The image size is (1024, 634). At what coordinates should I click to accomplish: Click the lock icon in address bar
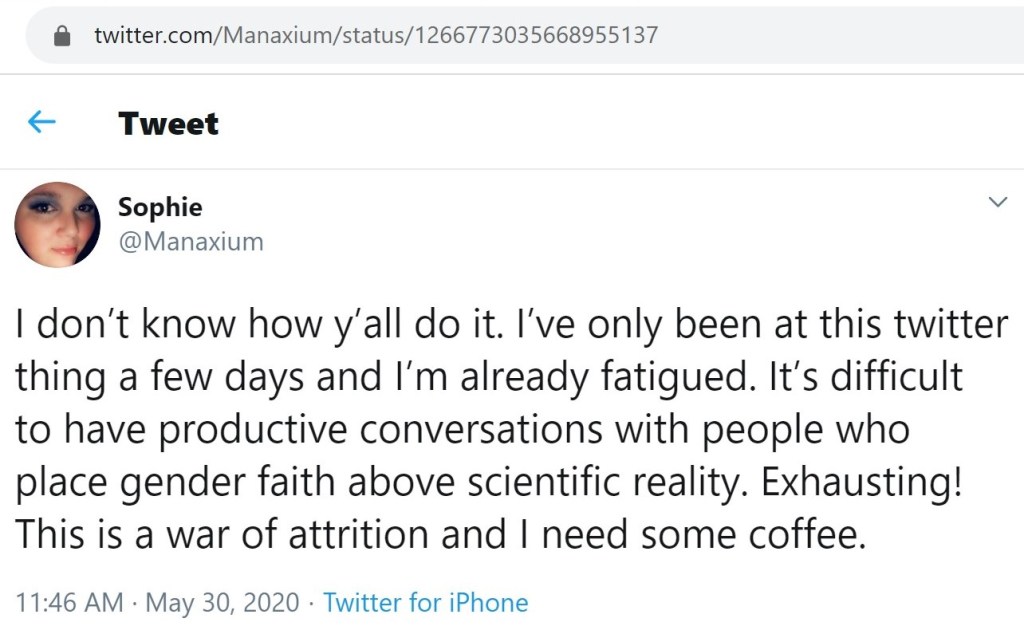pyautogui.click(x=63, y=36)
